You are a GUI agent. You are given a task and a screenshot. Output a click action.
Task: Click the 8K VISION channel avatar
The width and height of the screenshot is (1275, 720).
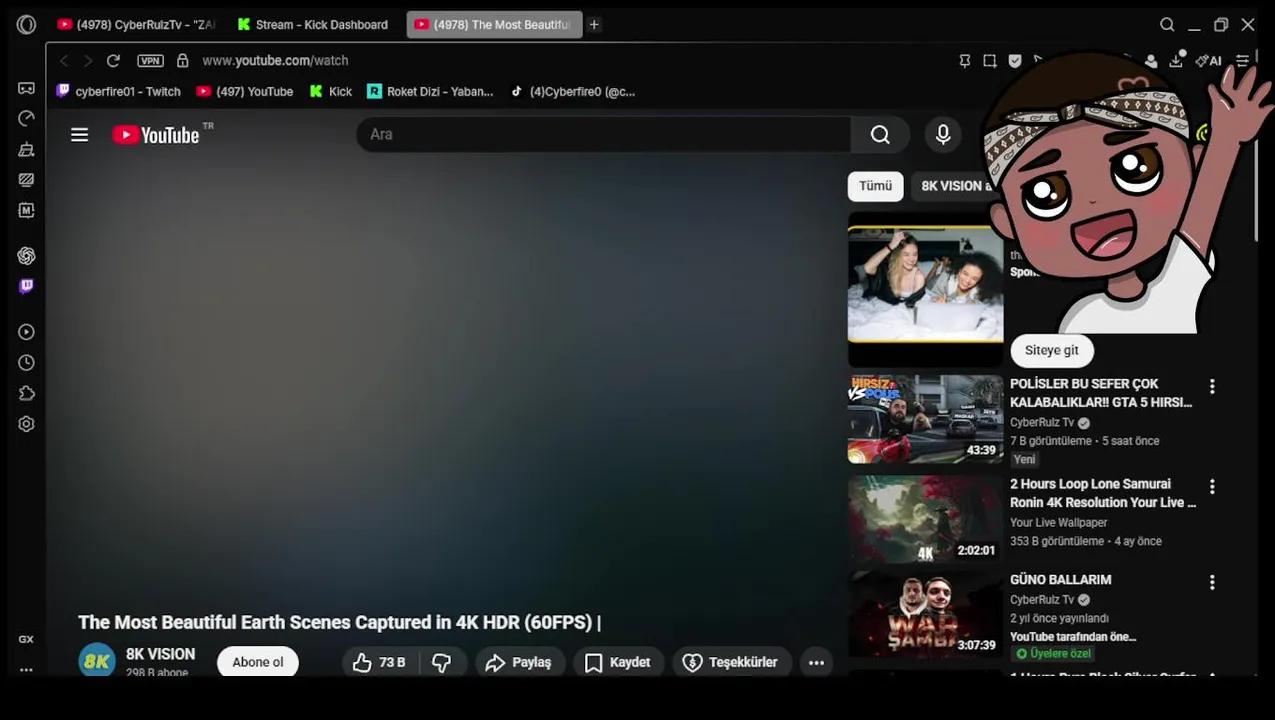tap(97, 660)
